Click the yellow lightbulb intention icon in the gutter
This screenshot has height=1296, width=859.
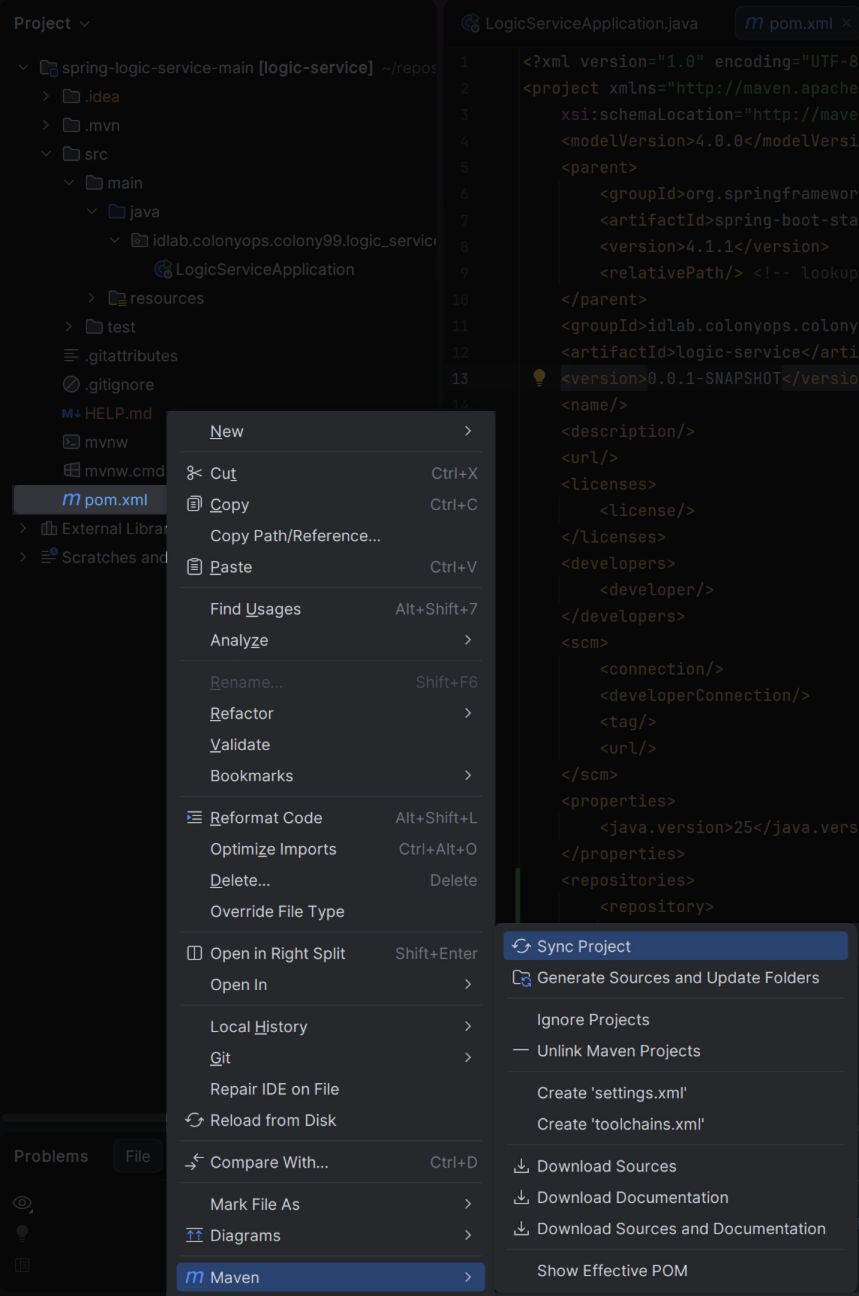[x=539, y=378]
